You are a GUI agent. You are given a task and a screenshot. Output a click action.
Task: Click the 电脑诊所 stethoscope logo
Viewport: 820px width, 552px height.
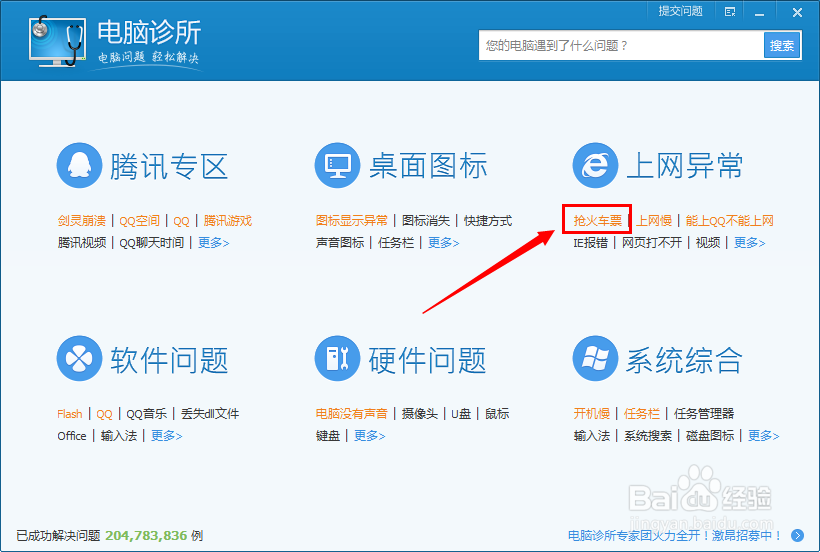pyautogui.click(x=58, y=41)
